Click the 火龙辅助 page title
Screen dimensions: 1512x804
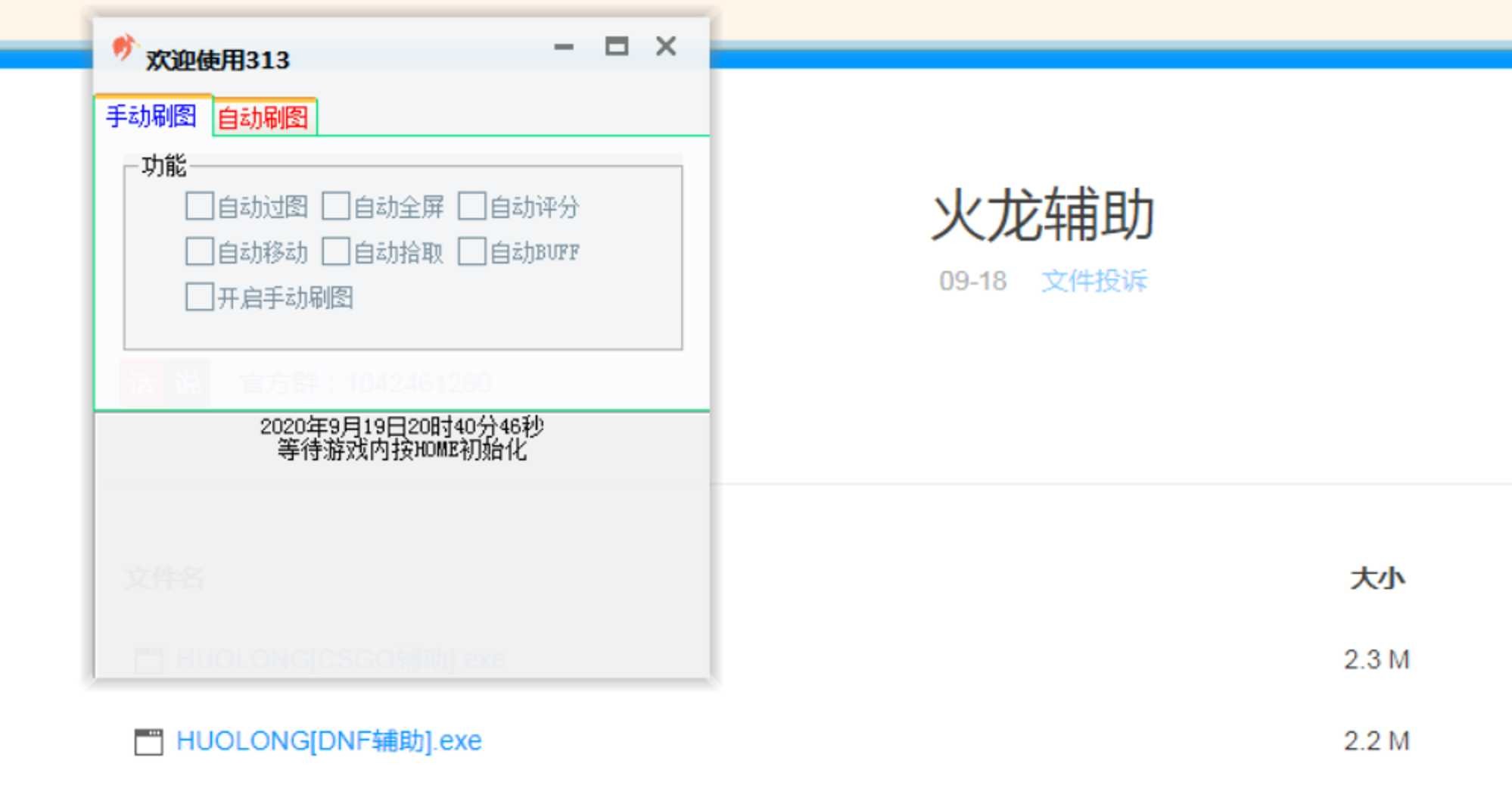tap(1043, 216)
